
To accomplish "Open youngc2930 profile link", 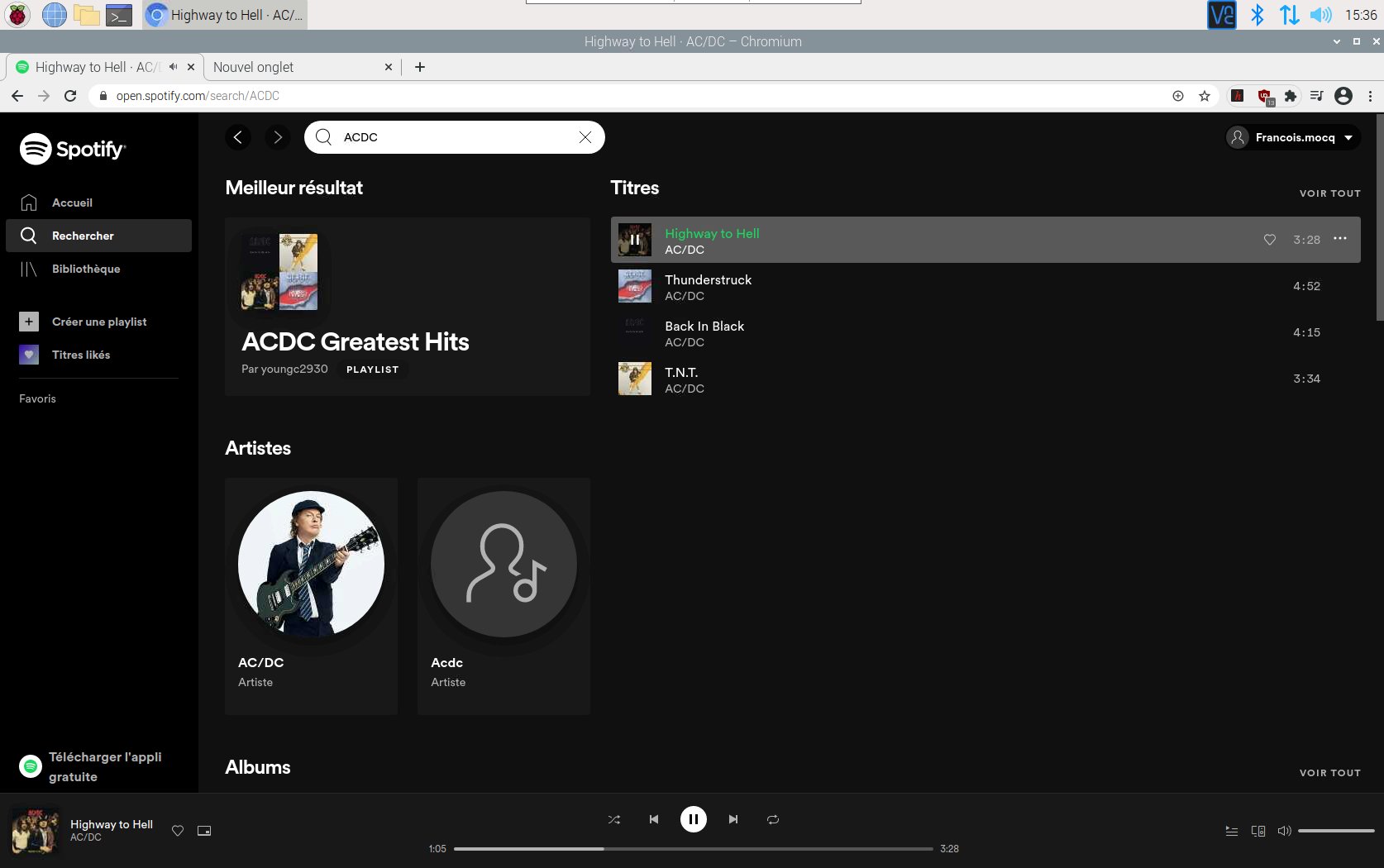I will (294, 369).
